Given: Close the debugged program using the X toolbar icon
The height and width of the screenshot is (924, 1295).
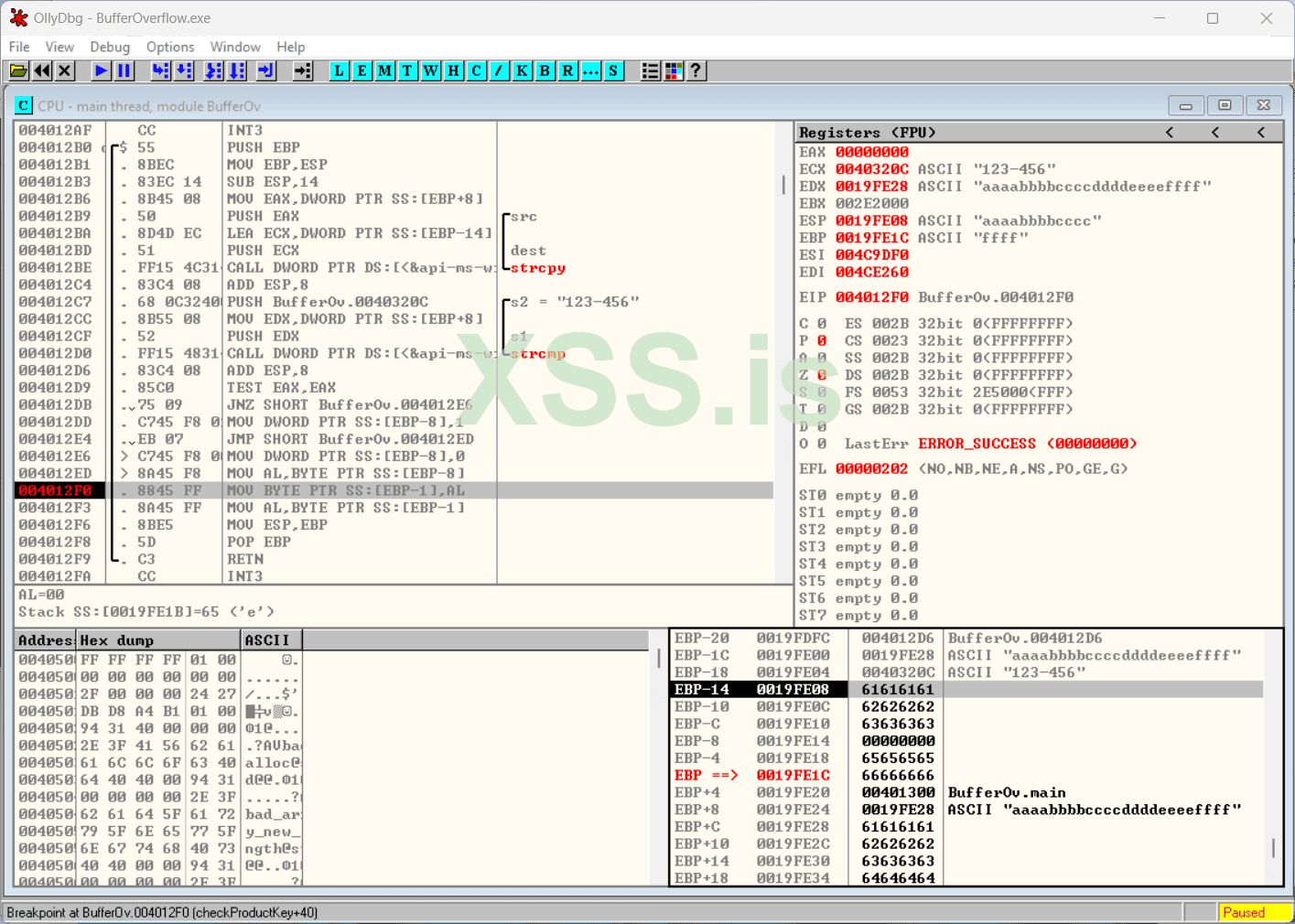Looking at the screenshot, I should [x=65, y=70].
